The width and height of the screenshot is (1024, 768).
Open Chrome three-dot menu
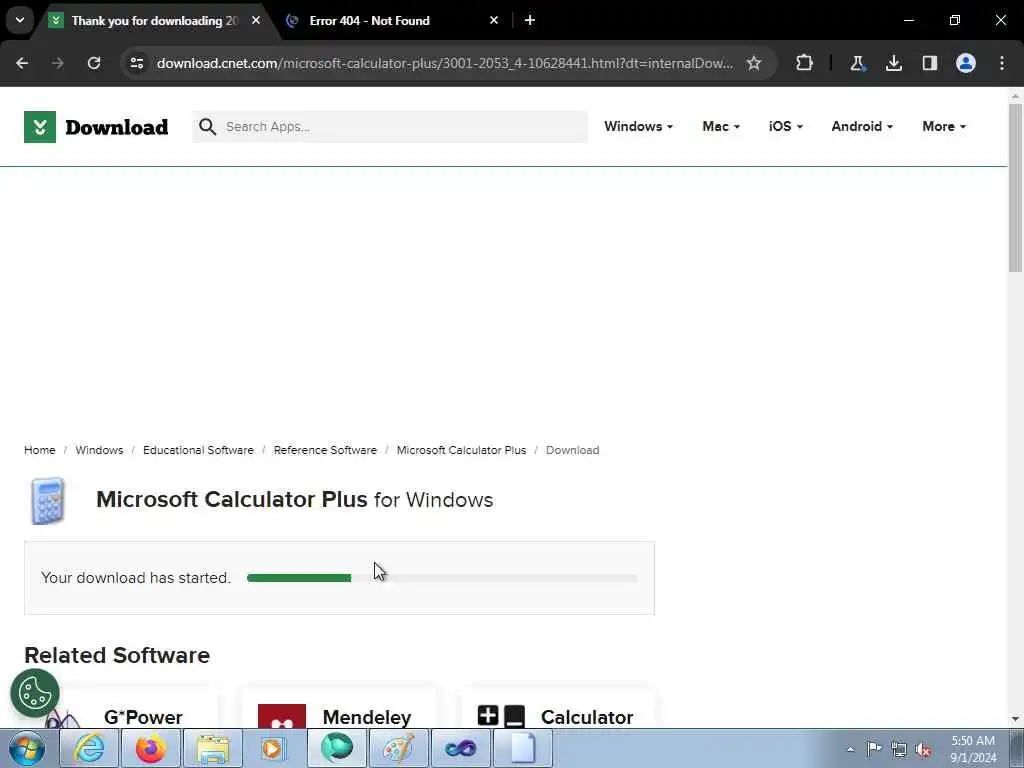(x=1002, y=63)
